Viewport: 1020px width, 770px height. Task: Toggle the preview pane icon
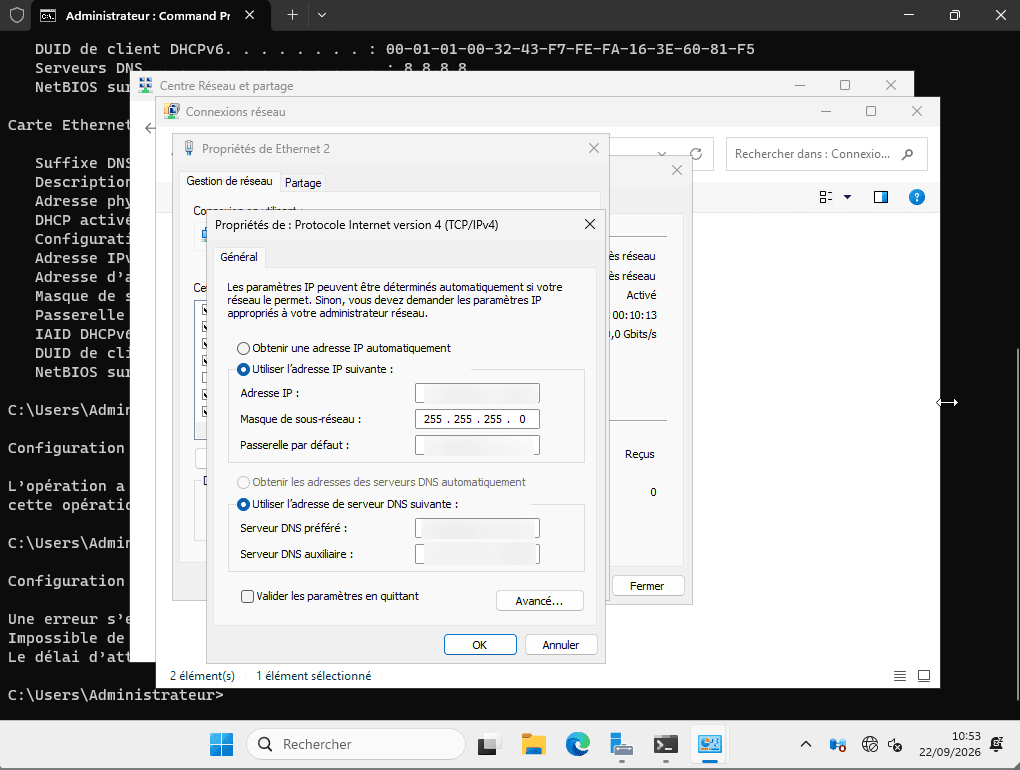(x=881, y=197)
